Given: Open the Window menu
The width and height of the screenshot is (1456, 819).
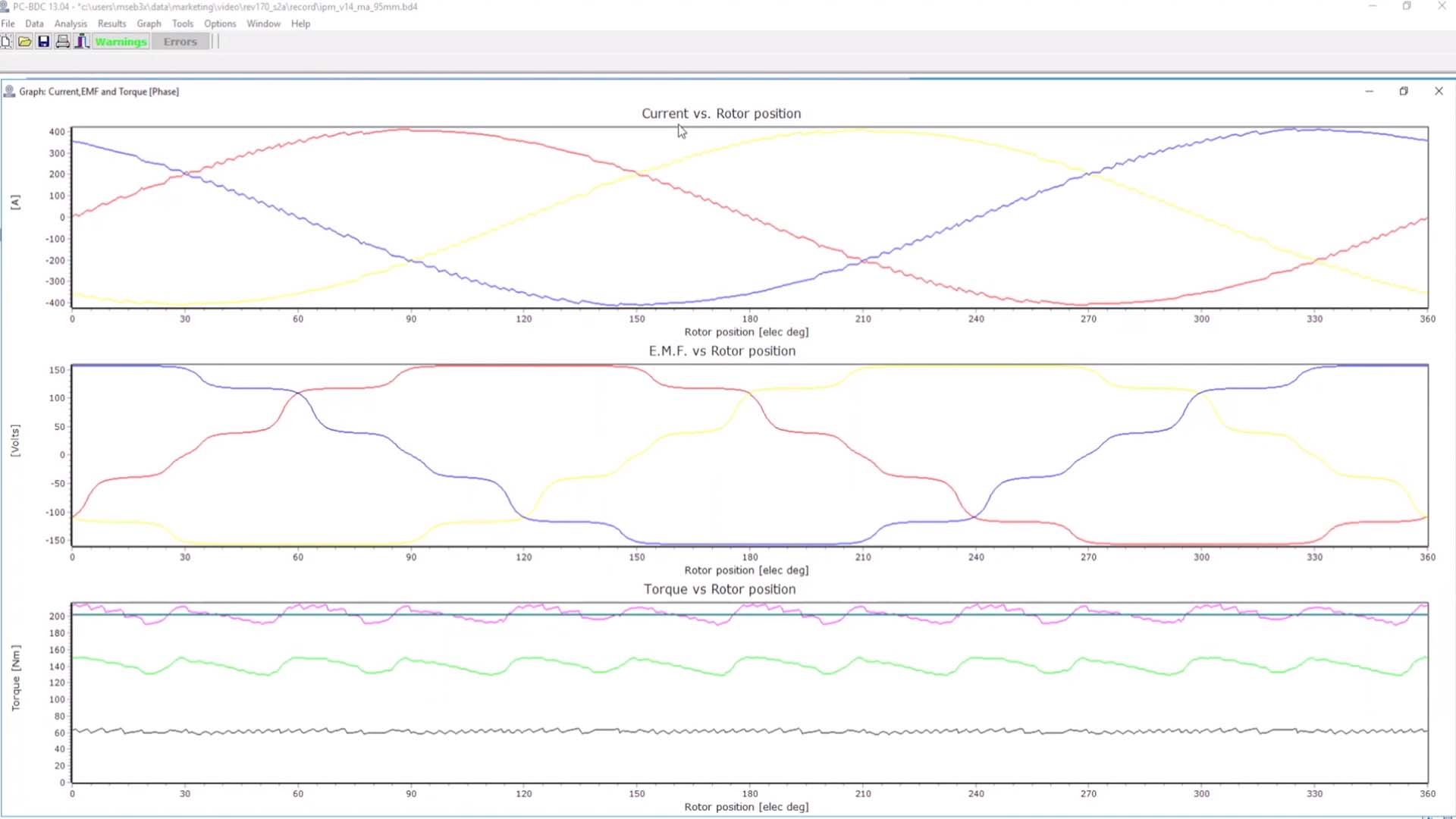Looking at the screenshot, I should 263,24.
